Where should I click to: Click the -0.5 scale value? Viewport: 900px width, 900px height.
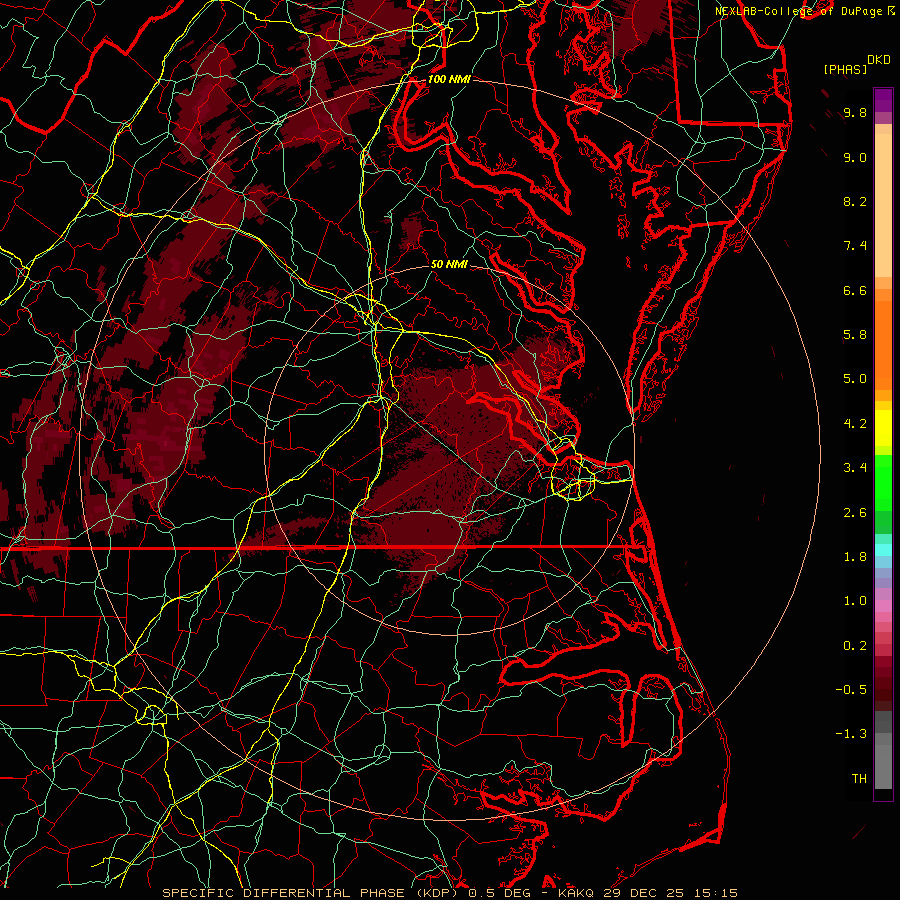(x=851, y=690)
